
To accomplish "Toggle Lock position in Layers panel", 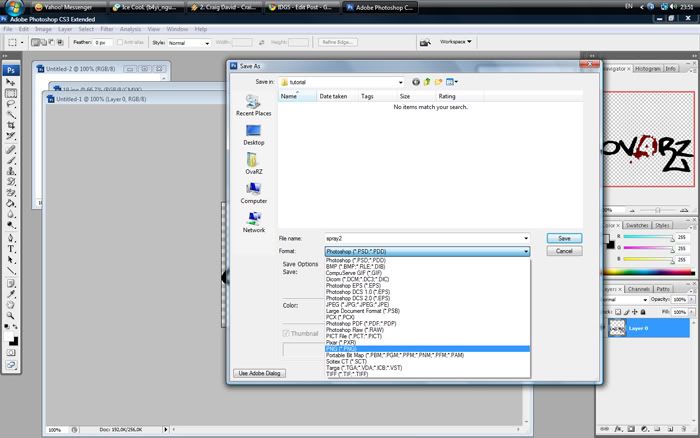I will coord(634,312).
